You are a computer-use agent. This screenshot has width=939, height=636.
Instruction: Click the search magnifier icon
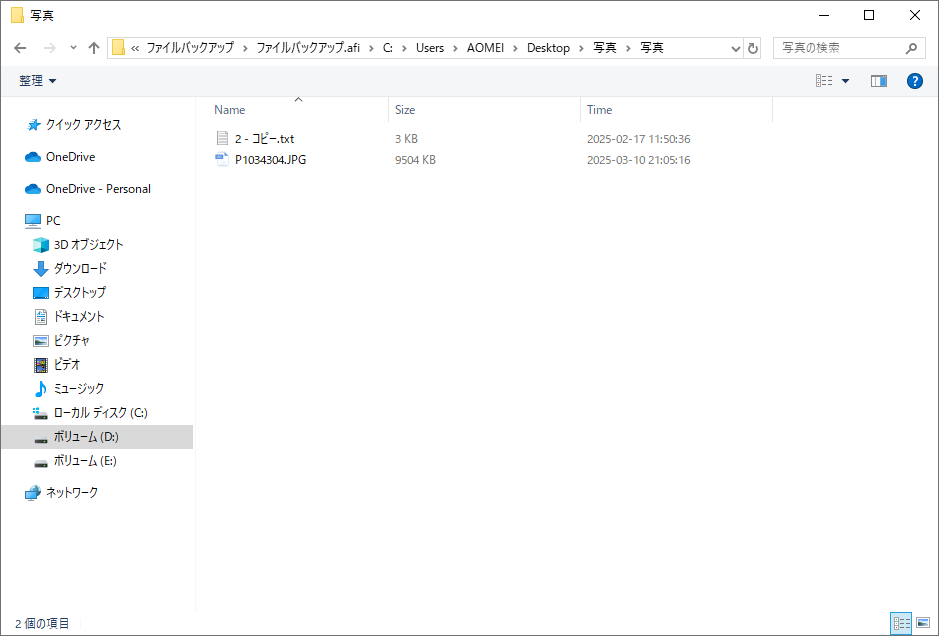tap(911, 48)
